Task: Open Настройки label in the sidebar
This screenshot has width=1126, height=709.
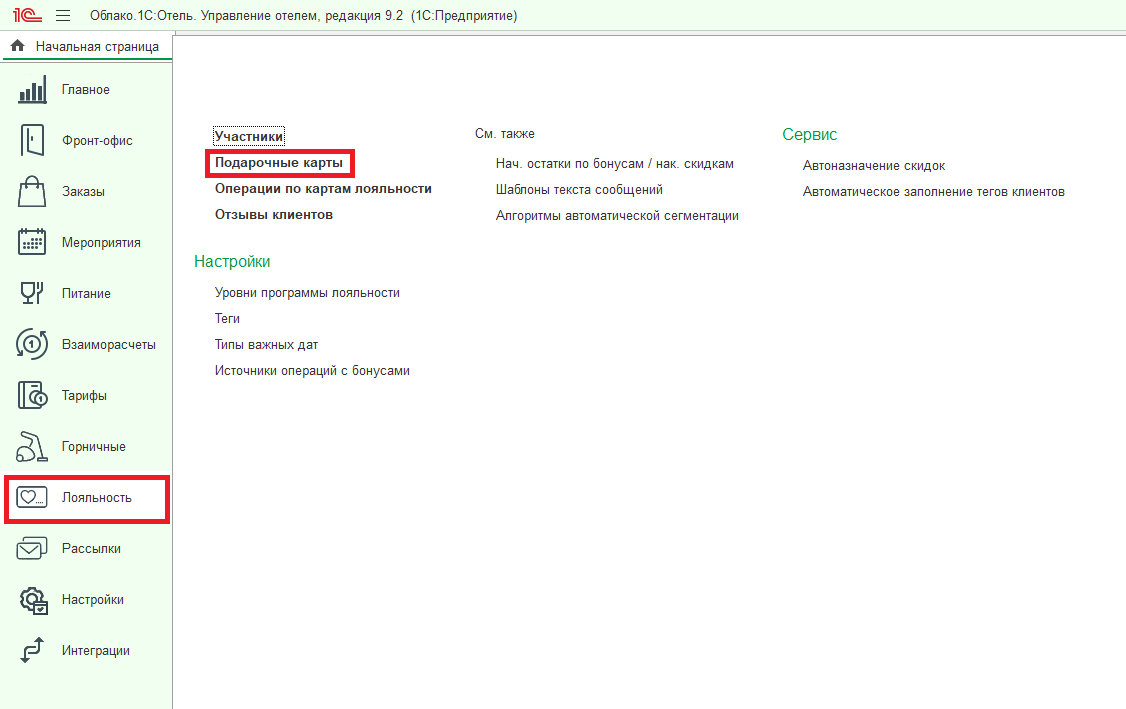Action: point(93,600)
